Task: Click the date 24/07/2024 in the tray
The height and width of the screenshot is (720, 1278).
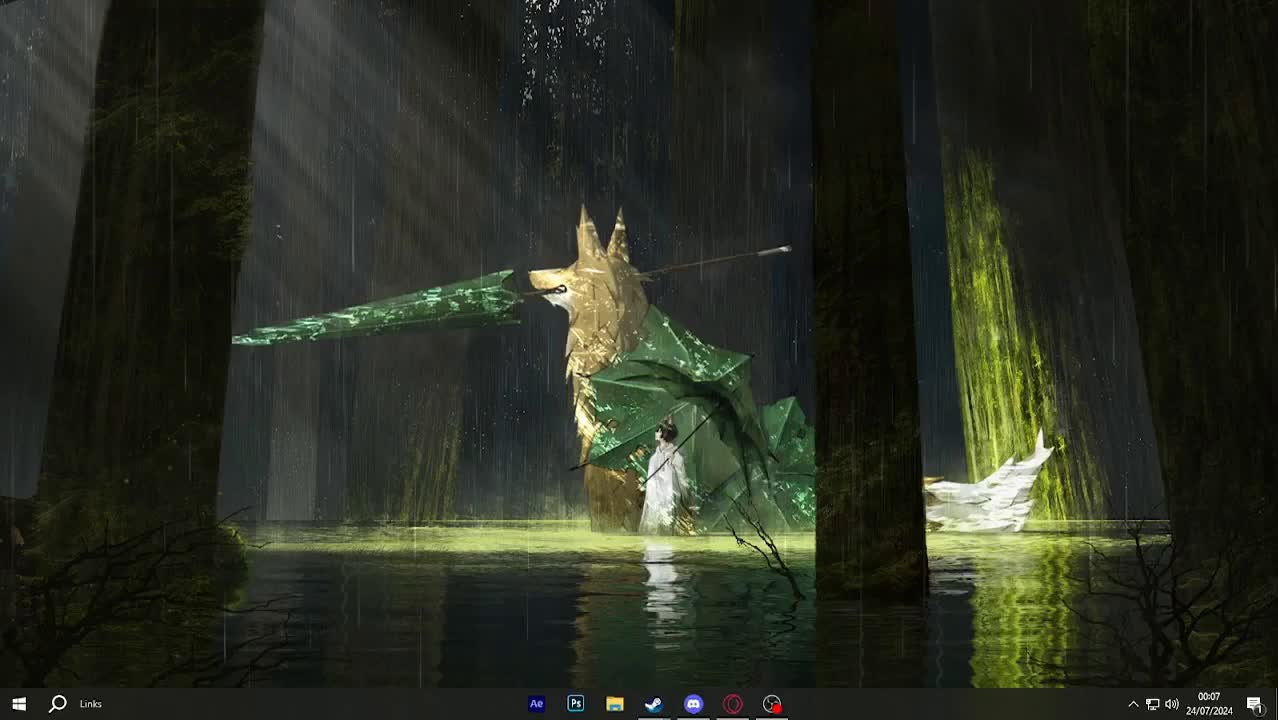Action: tap(1209, 709)
